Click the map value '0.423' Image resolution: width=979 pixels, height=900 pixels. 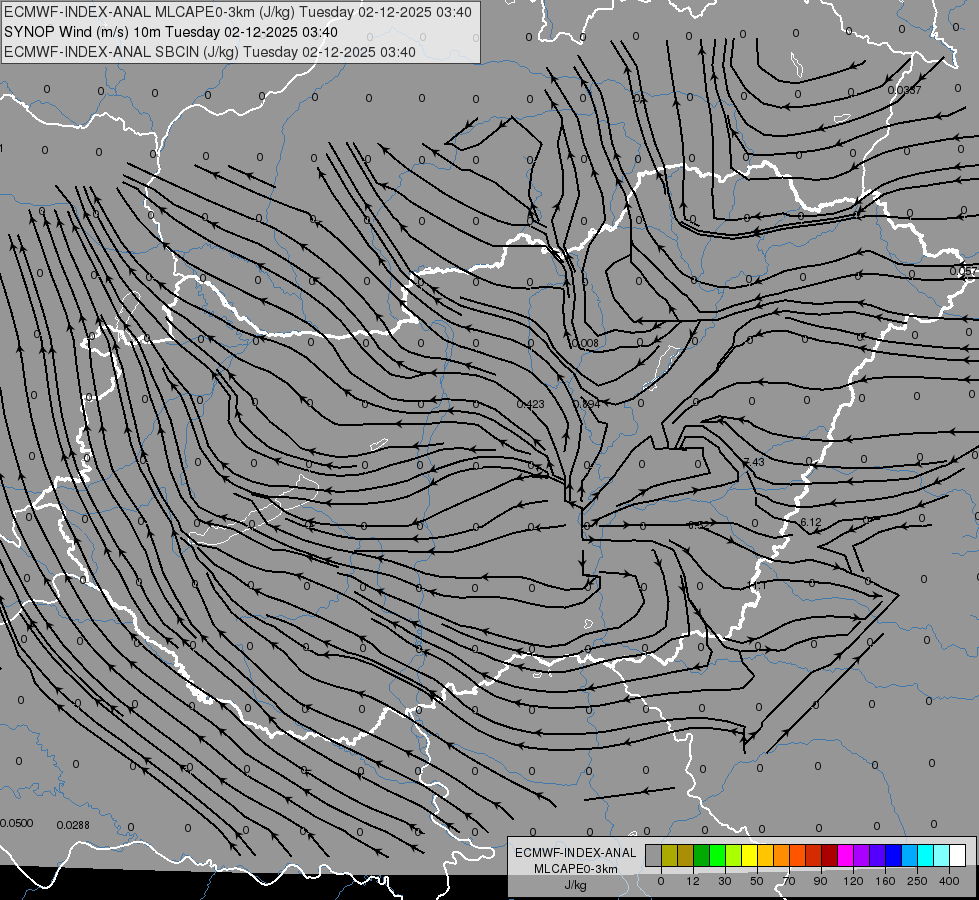(530, 404)
